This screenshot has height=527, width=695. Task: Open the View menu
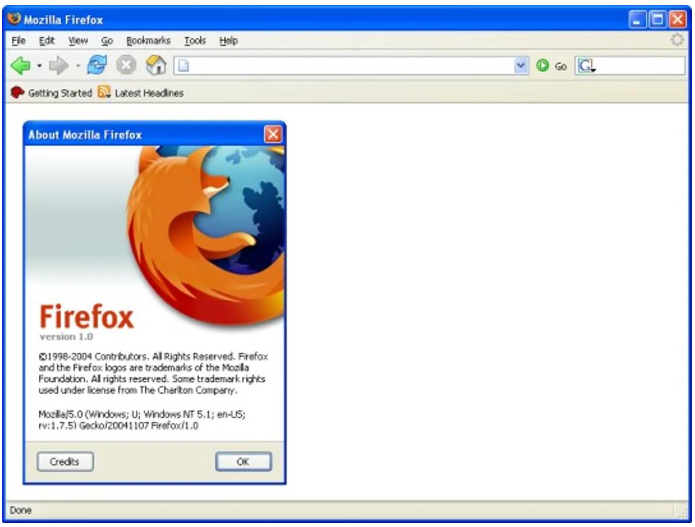(x=78, y=41)
